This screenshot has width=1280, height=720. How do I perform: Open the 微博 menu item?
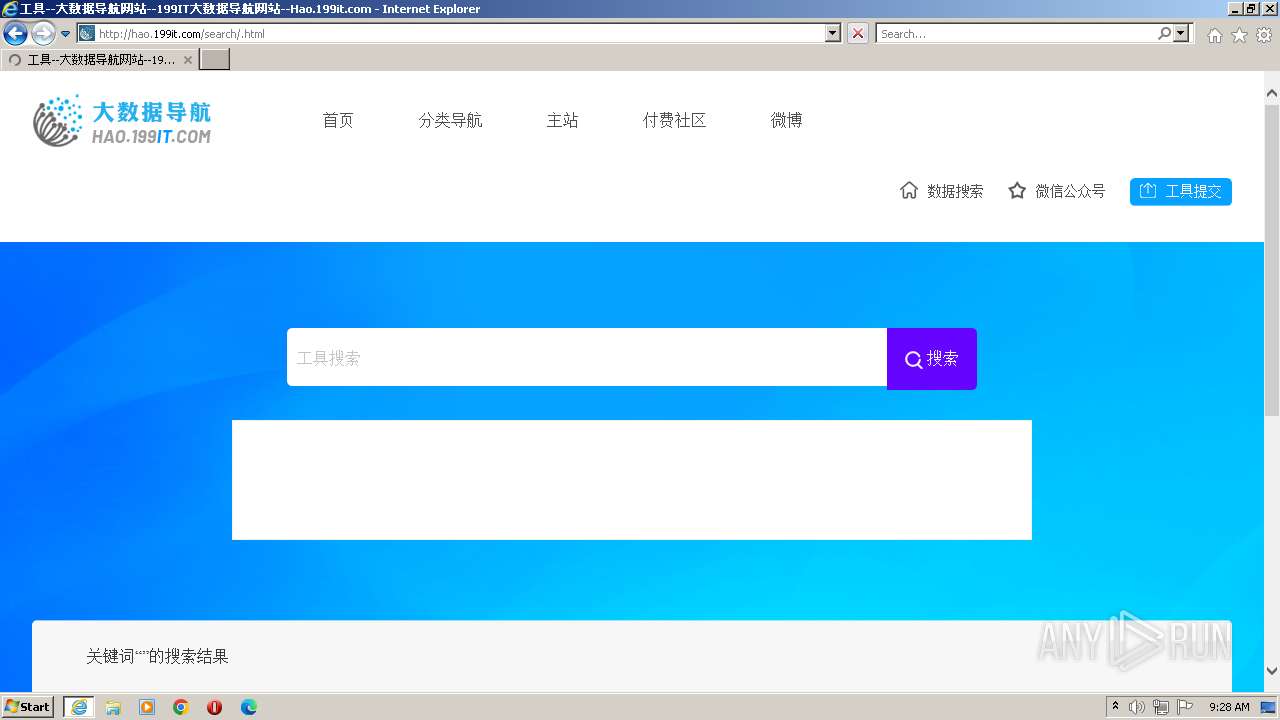point(786,120)
